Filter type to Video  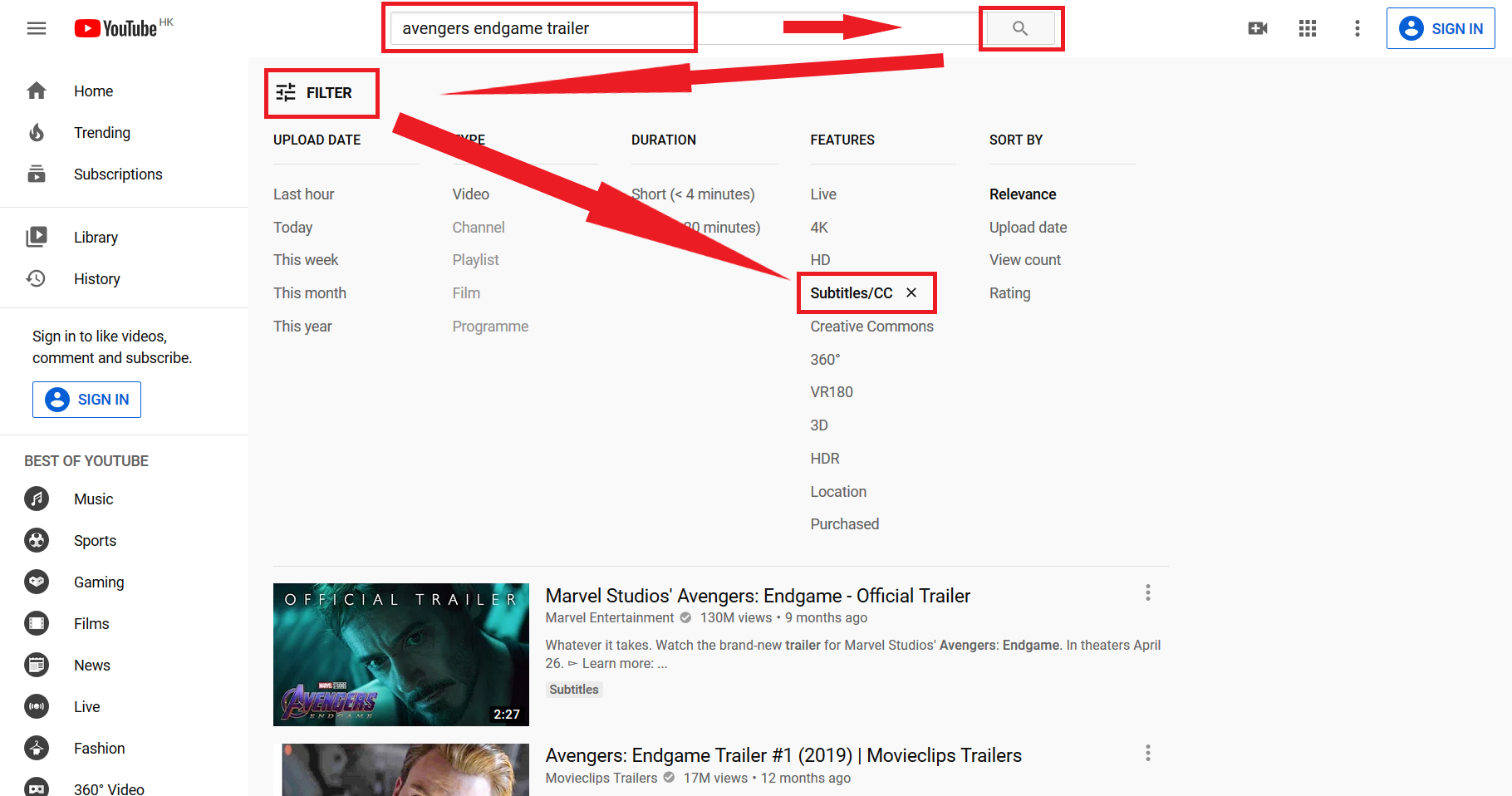point(471,194)
